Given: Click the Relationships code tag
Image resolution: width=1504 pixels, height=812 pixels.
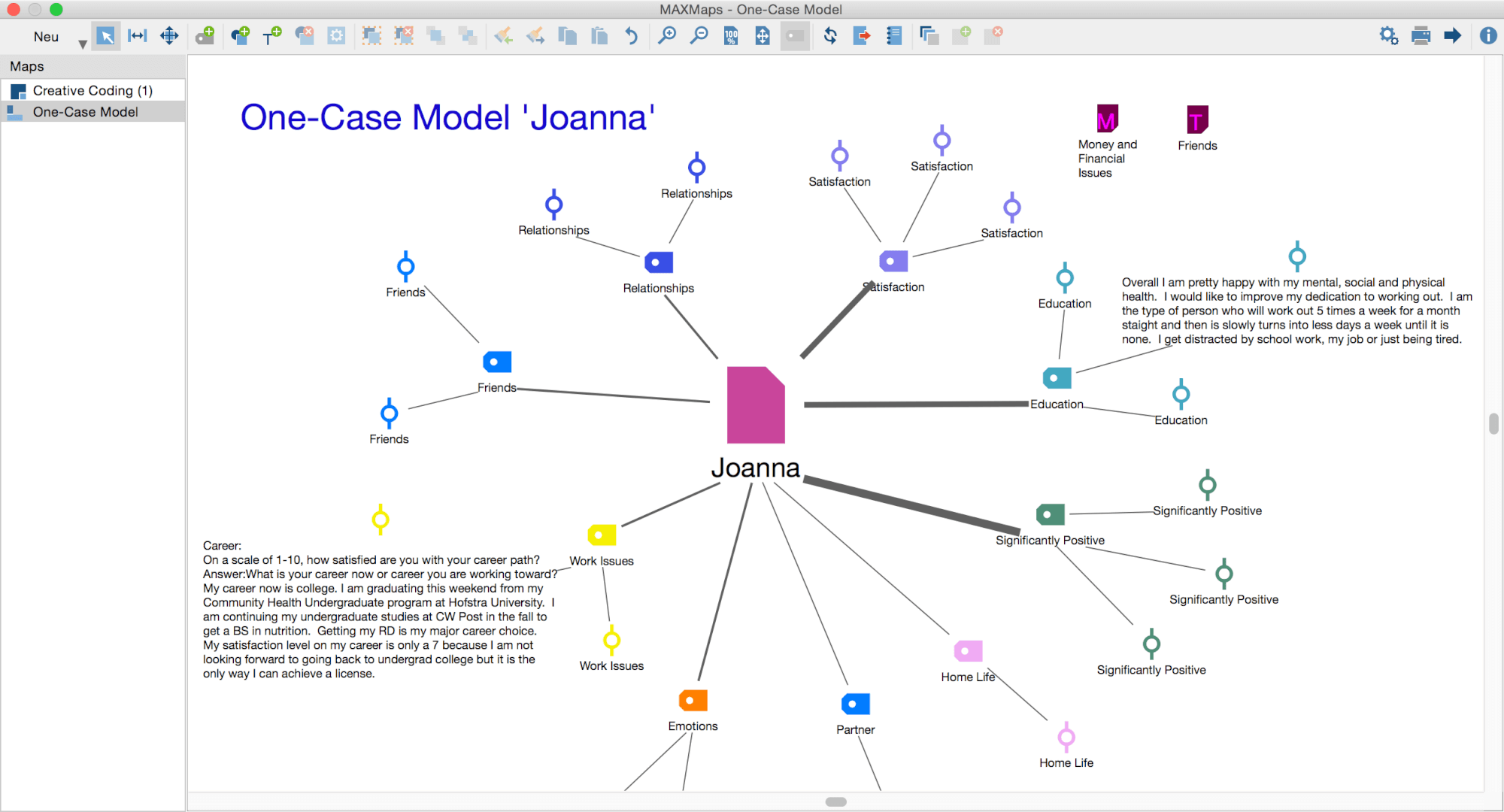Looking at the screenshot, I should (x=659, y=262).
